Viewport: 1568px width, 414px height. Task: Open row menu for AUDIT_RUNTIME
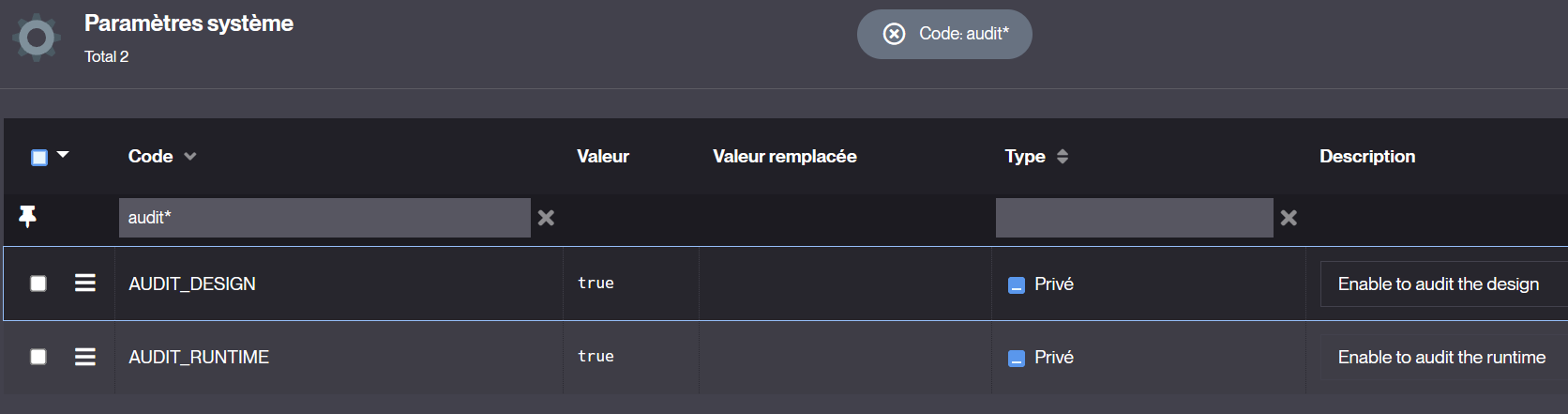pyautogui.click(x=85, y=357)
